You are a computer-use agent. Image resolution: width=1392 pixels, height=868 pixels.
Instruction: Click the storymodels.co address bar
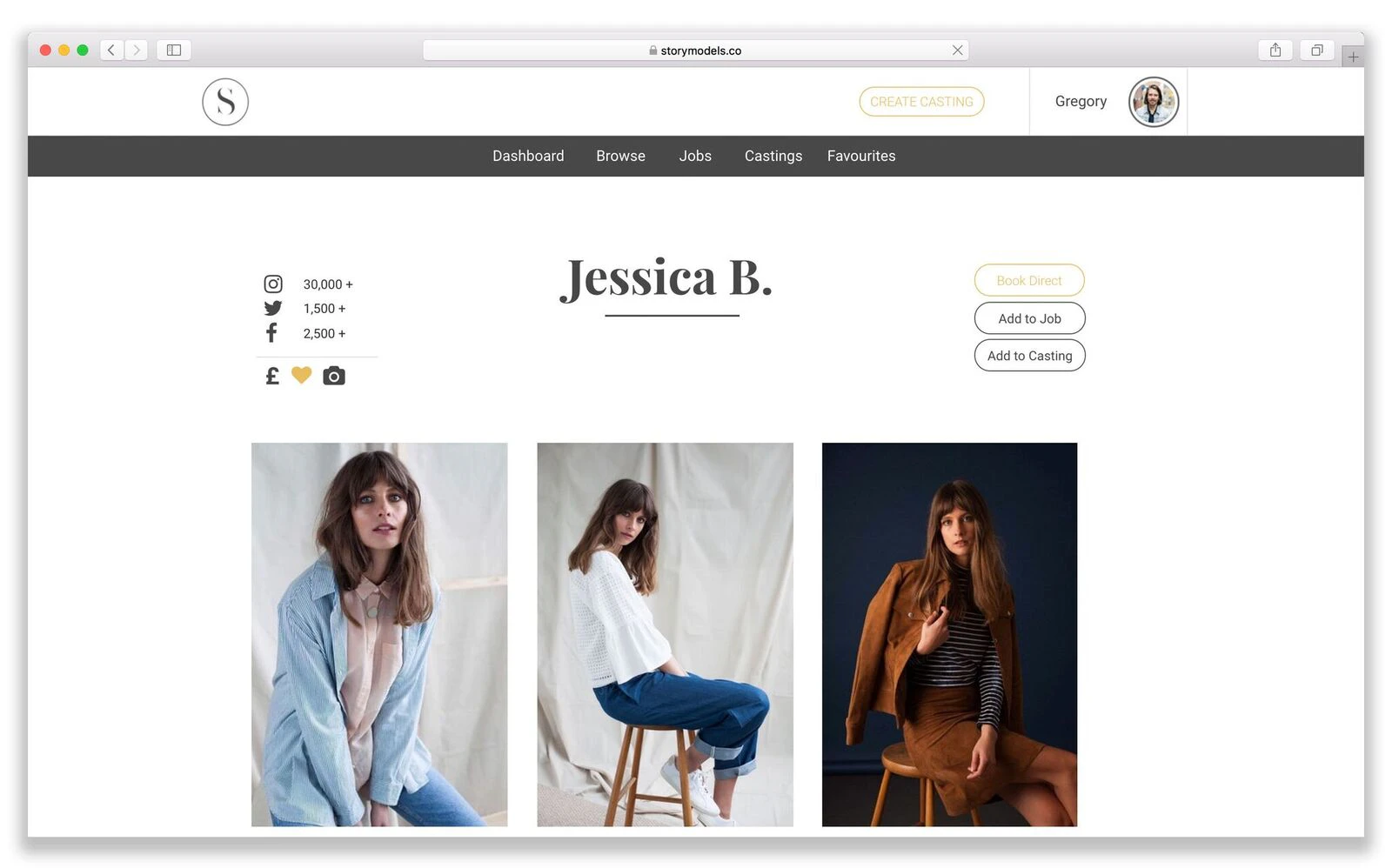(x=696, y=50)
